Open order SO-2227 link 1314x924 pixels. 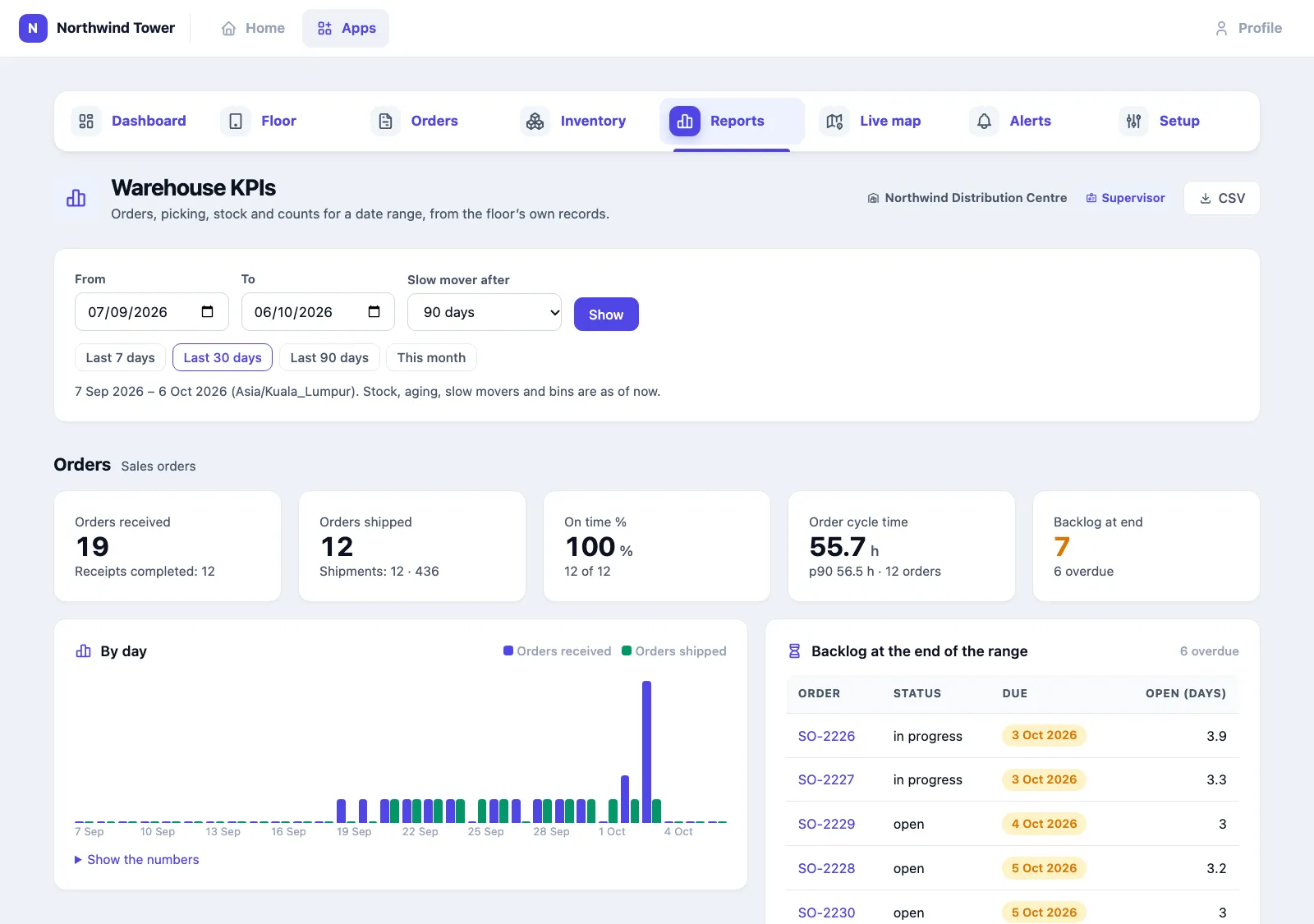coord(826,779)
